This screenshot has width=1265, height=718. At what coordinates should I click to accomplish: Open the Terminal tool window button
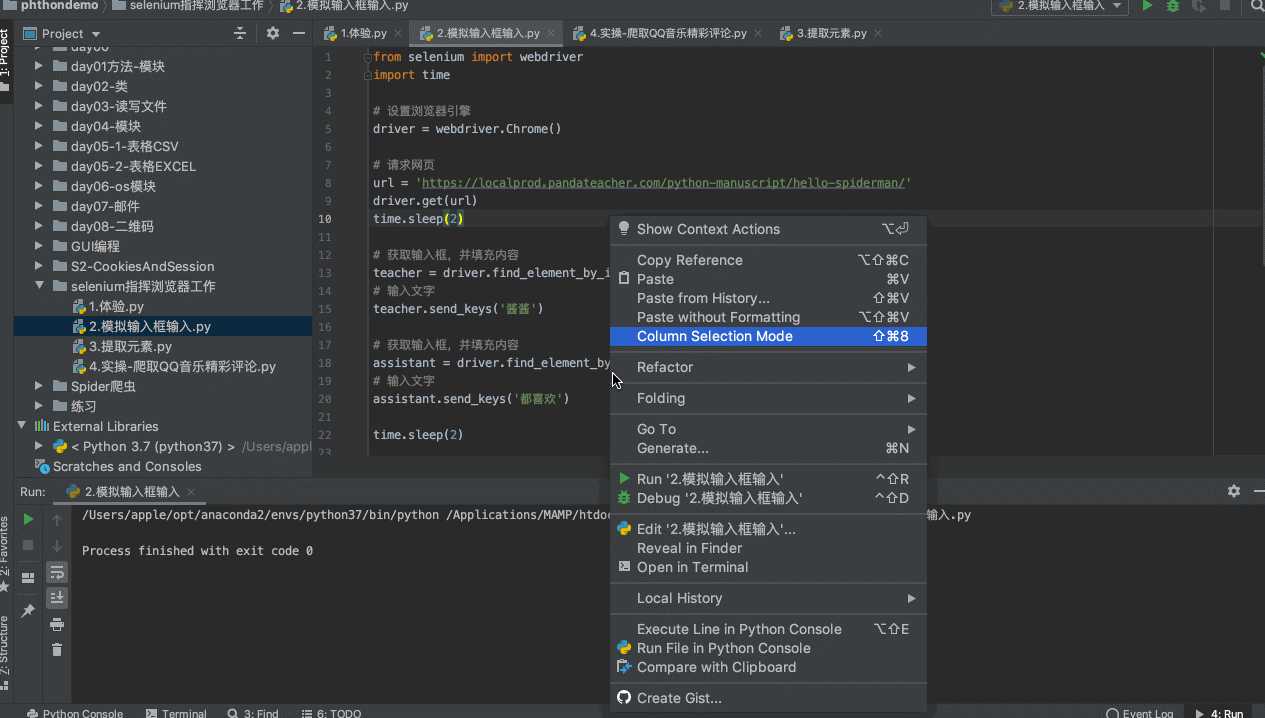click(x=176, y=713)
